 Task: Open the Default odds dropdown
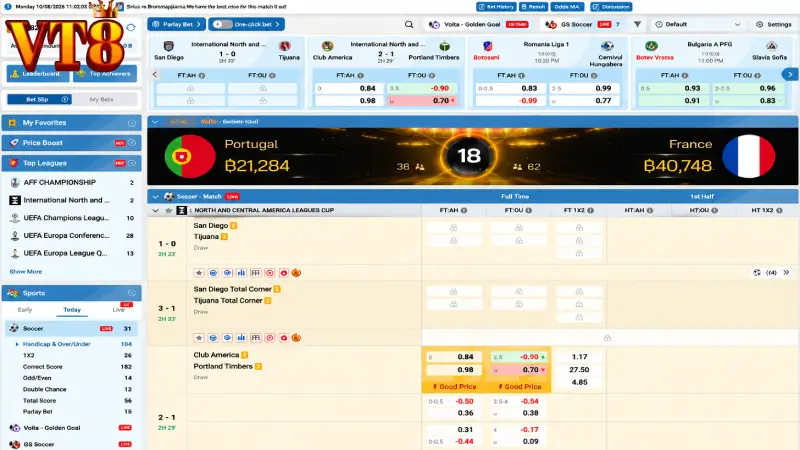(x=697, y=24)
